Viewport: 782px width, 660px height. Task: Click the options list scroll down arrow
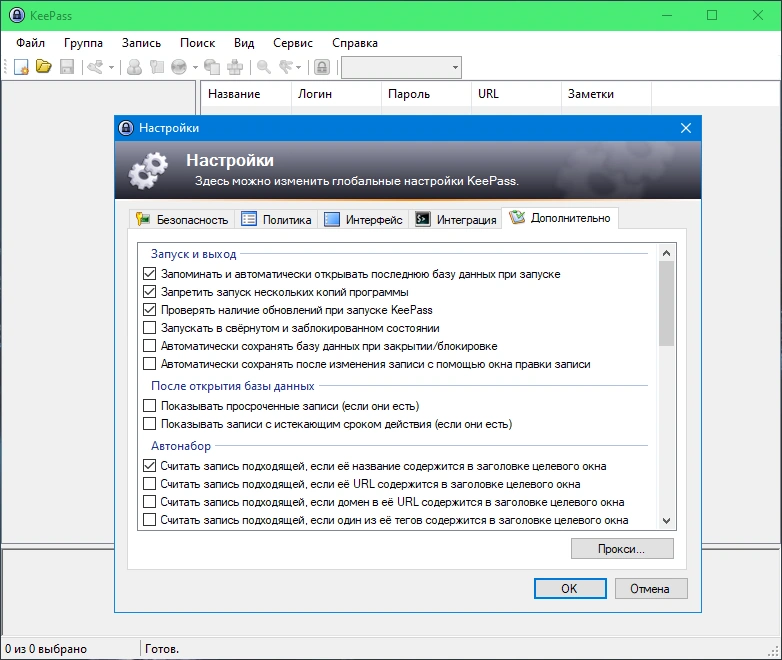tap(666, 521)
